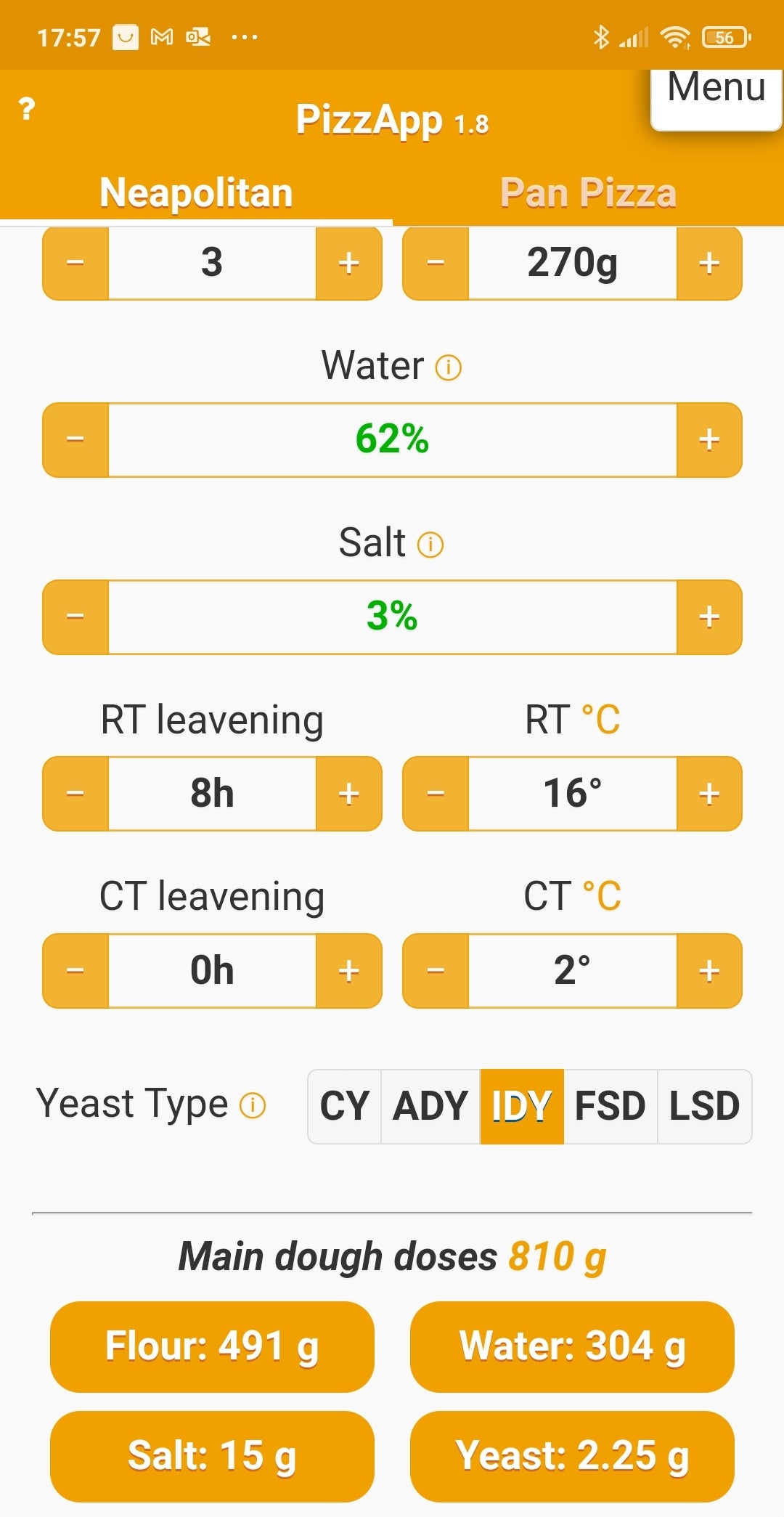Select FSD yeast type option
The width and height of the screenshot is (784, 1517).
(610, 1106)
